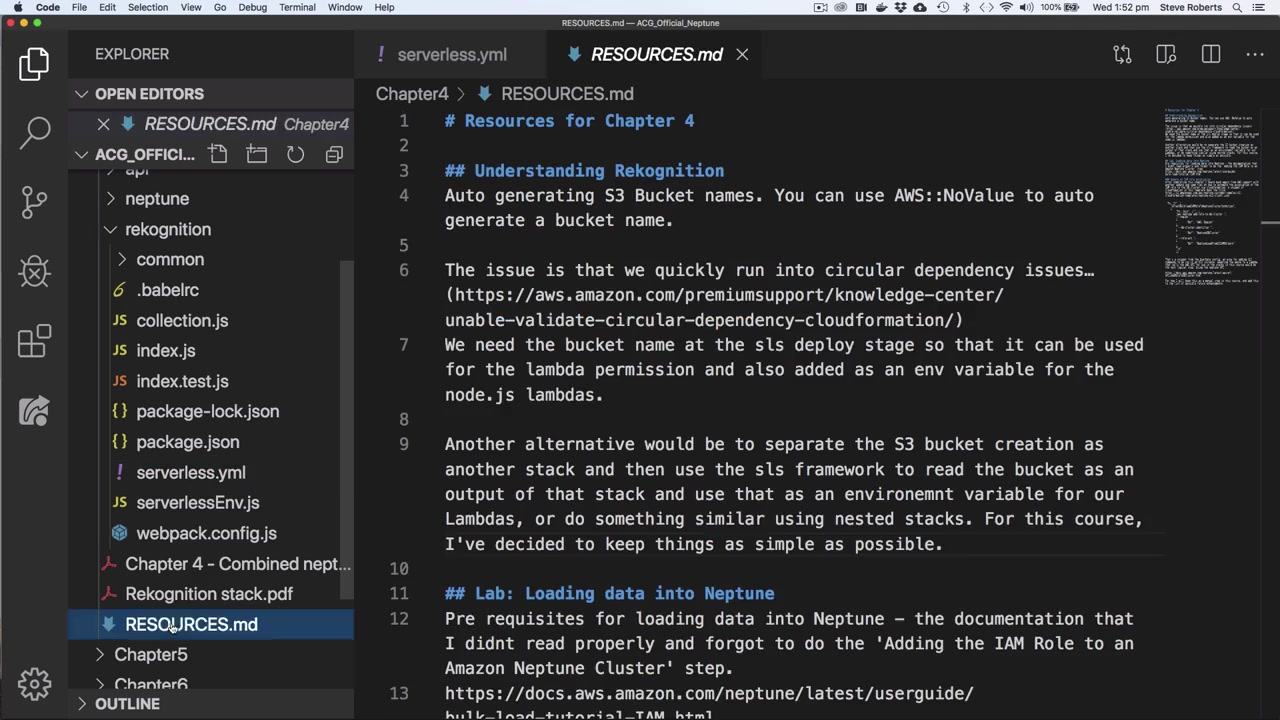
Task: Open the Explorer view in activity bar
Action: pos(34,64)
